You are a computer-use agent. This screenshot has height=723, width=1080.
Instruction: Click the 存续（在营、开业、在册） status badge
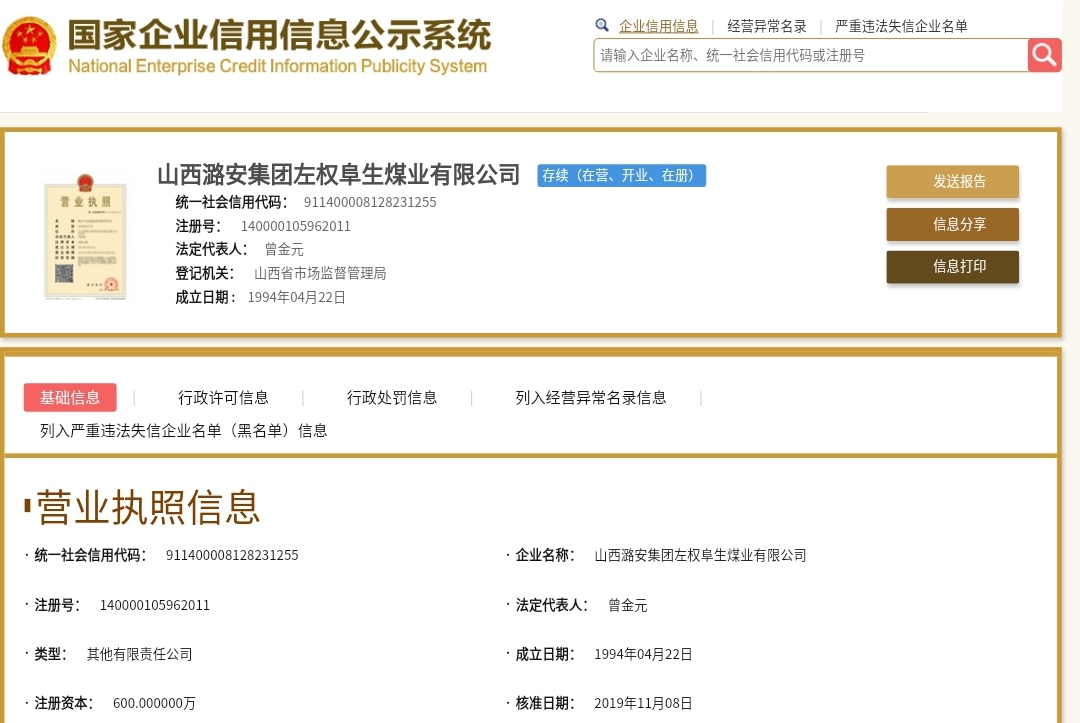coord(621,176)
